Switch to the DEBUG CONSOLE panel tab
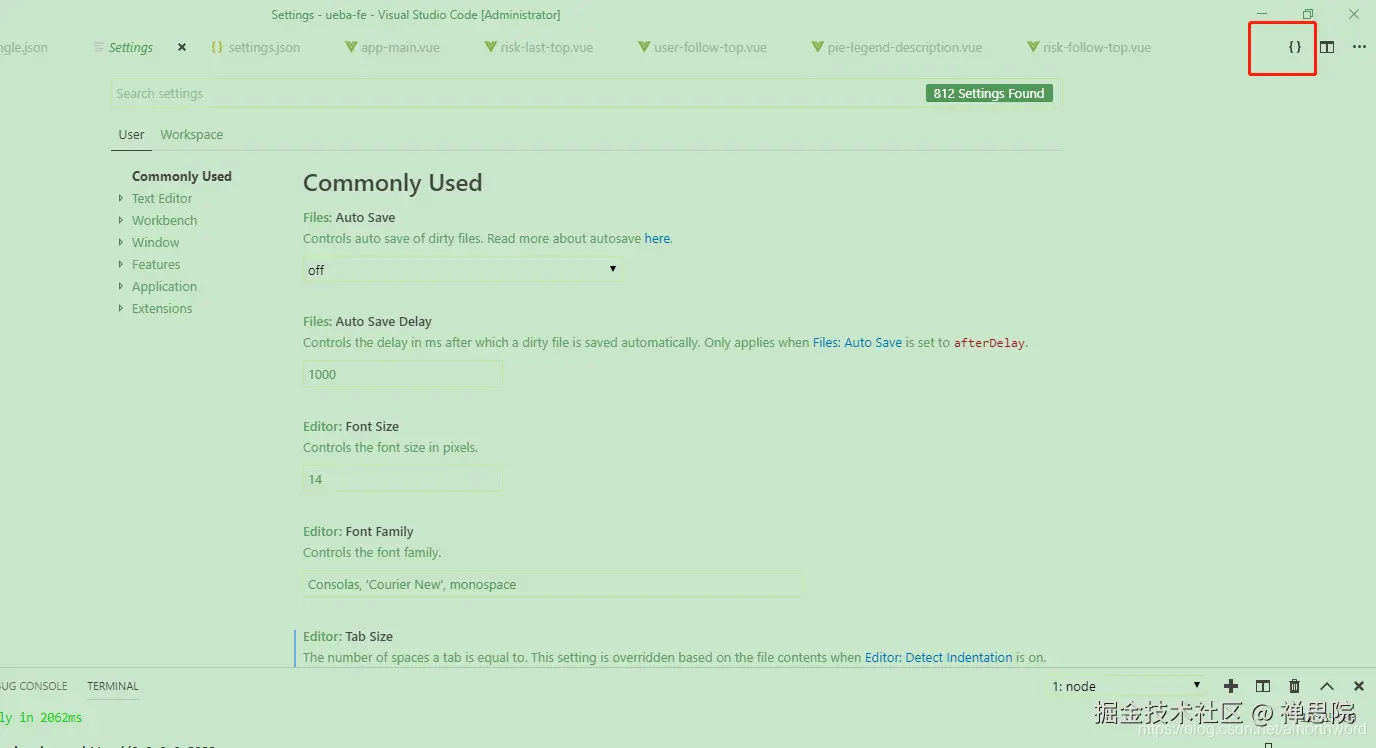 tap(34, 686)
